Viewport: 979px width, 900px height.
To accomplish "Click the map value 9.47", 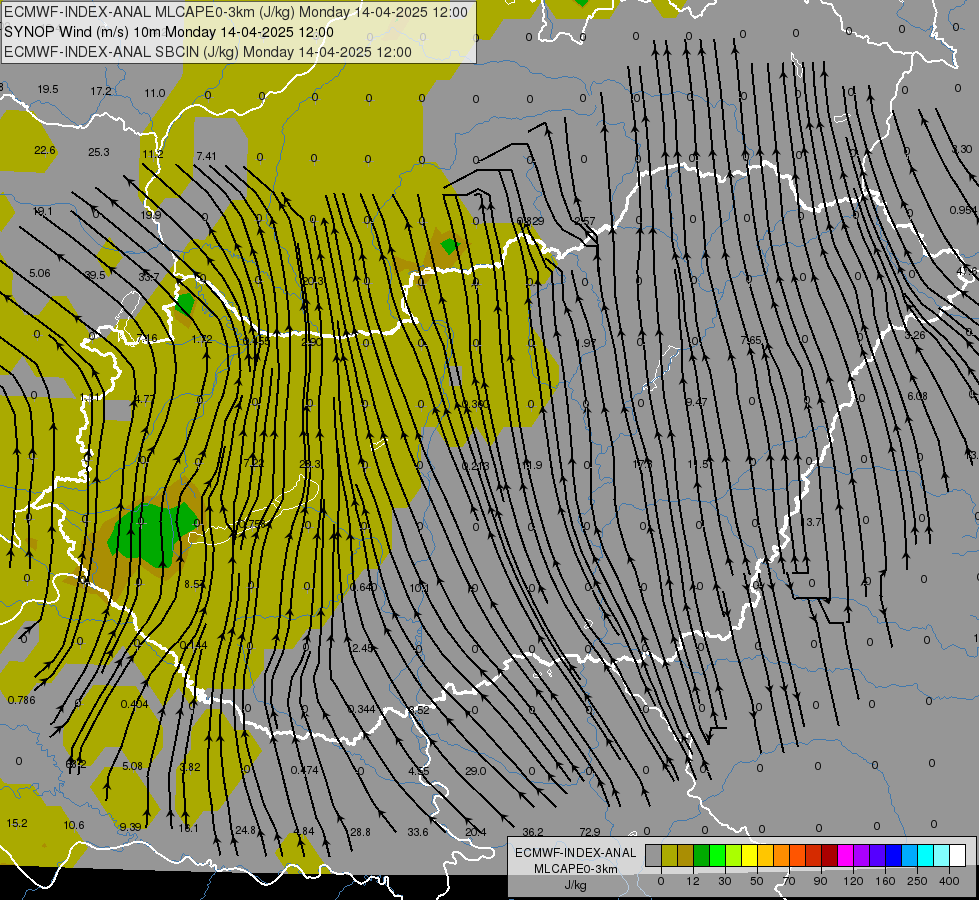I will point(696,402).
